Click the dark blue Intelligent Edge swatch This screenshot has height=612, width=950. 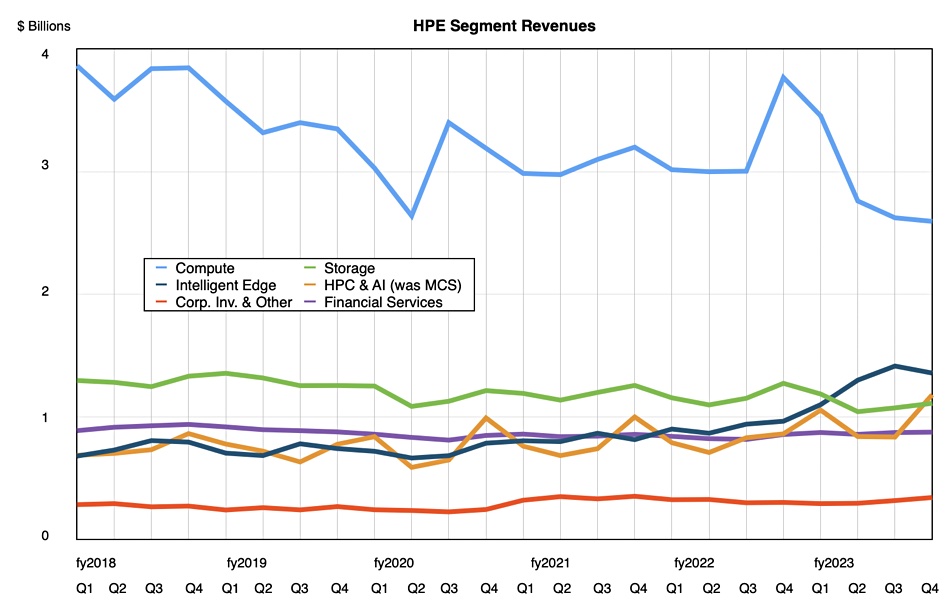[161, 285]
